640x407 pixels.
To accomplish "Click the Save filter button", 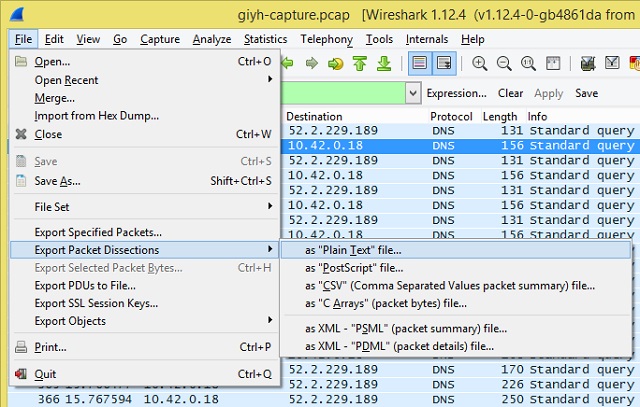I will (x=587, y=93).
